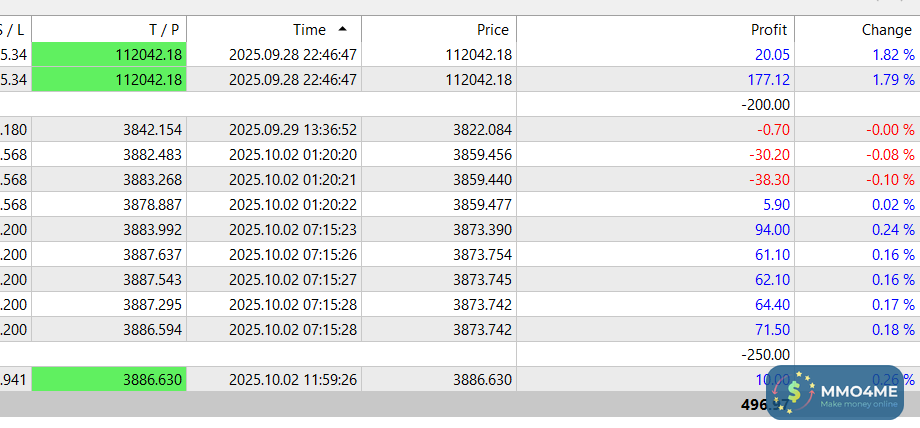Click the Price column header

click(494, 30)
